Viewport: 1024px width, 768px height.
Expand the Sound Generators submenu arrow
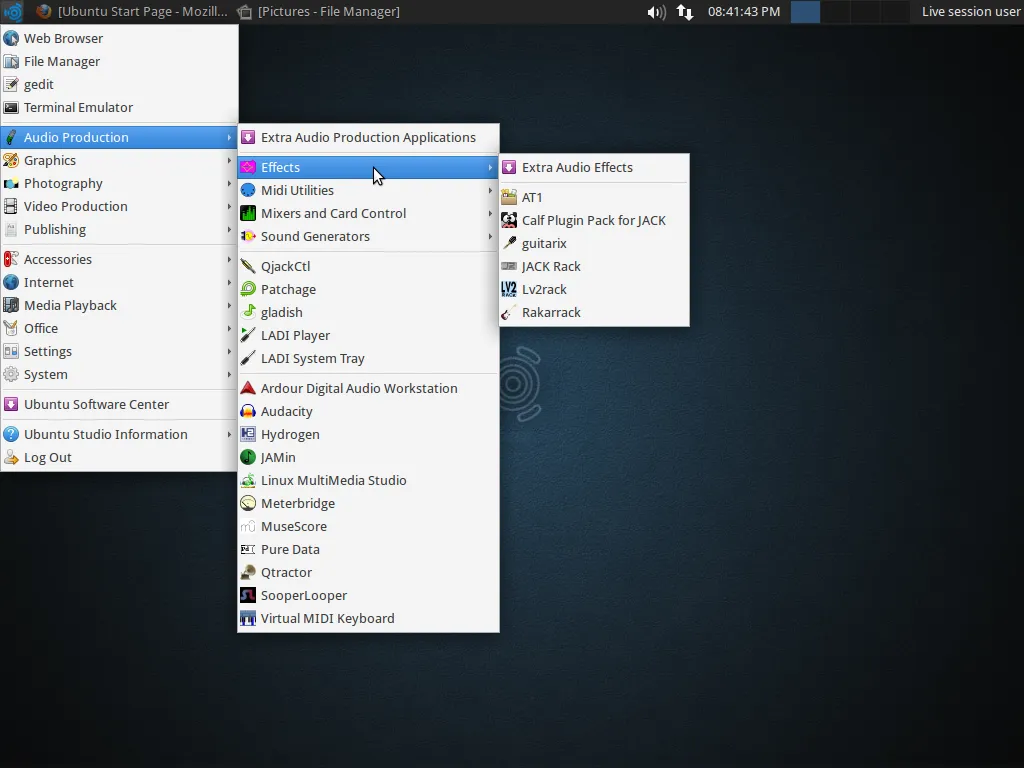coord(490,236)
